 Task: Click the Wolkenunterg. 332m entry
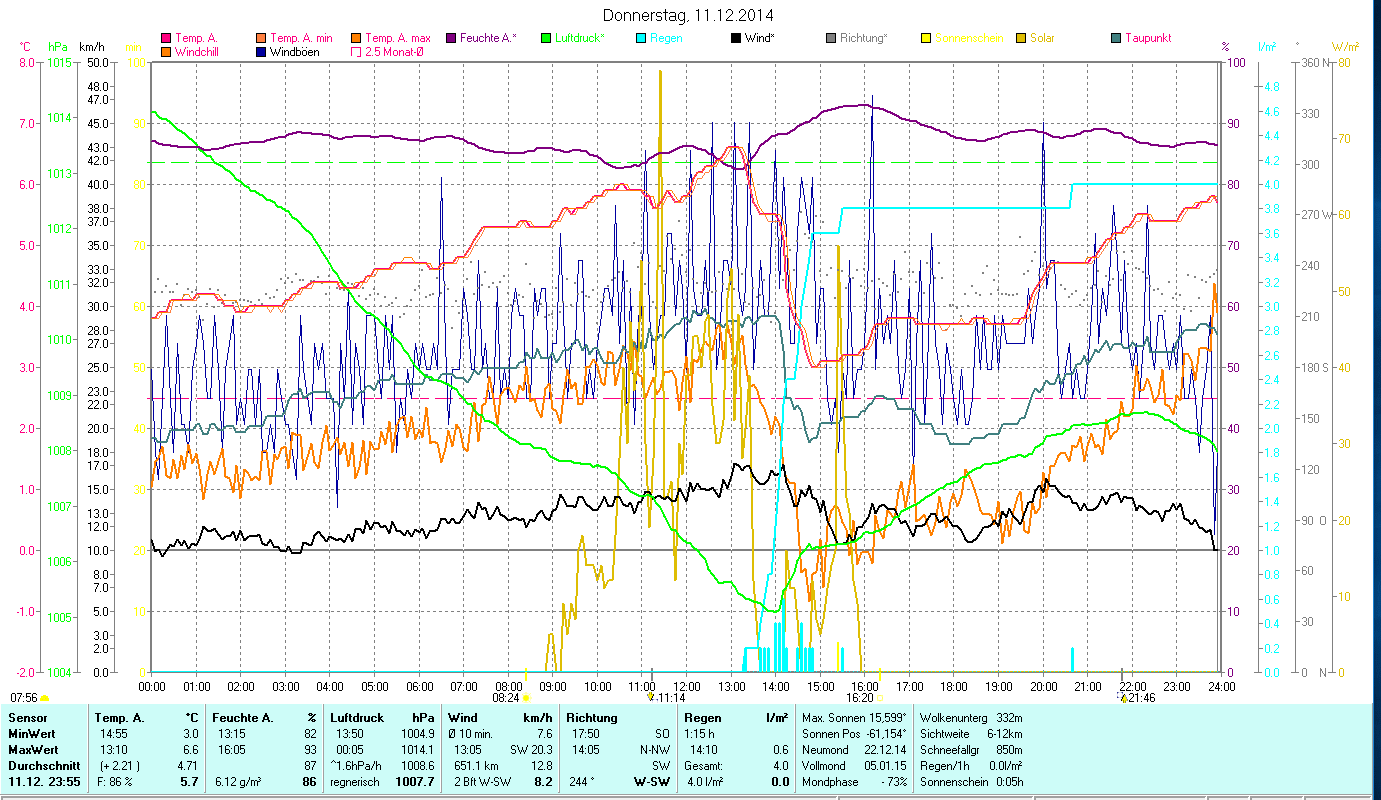click(970, 718)
